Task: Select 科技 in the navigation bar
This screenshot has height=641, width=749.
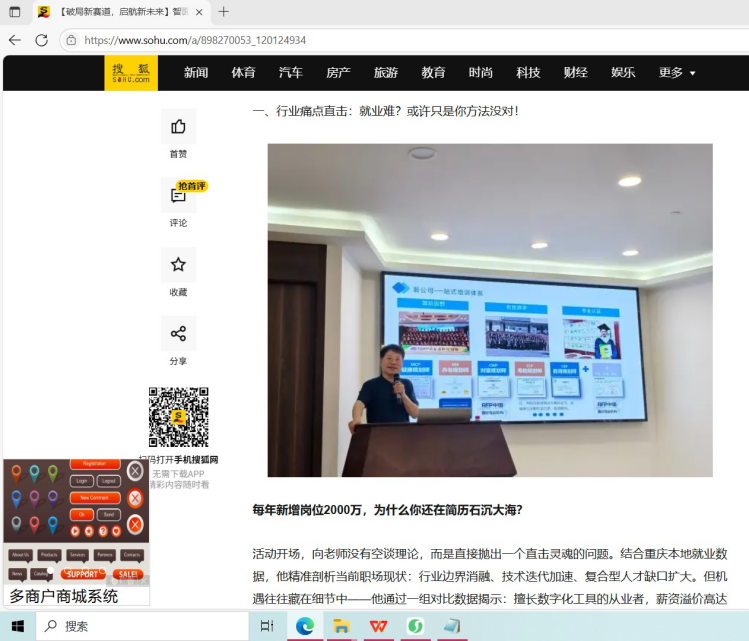Action: 528,73
